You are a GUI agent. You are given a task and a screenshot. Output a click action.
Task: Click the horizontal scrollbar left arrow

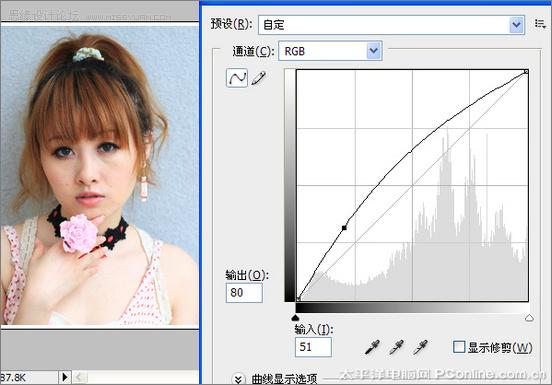coord(79,377)
